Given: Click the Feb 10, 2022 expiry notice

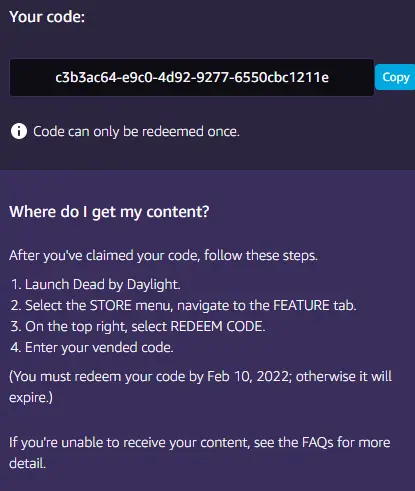Looking at the screenshot, I should click(200, 387).
